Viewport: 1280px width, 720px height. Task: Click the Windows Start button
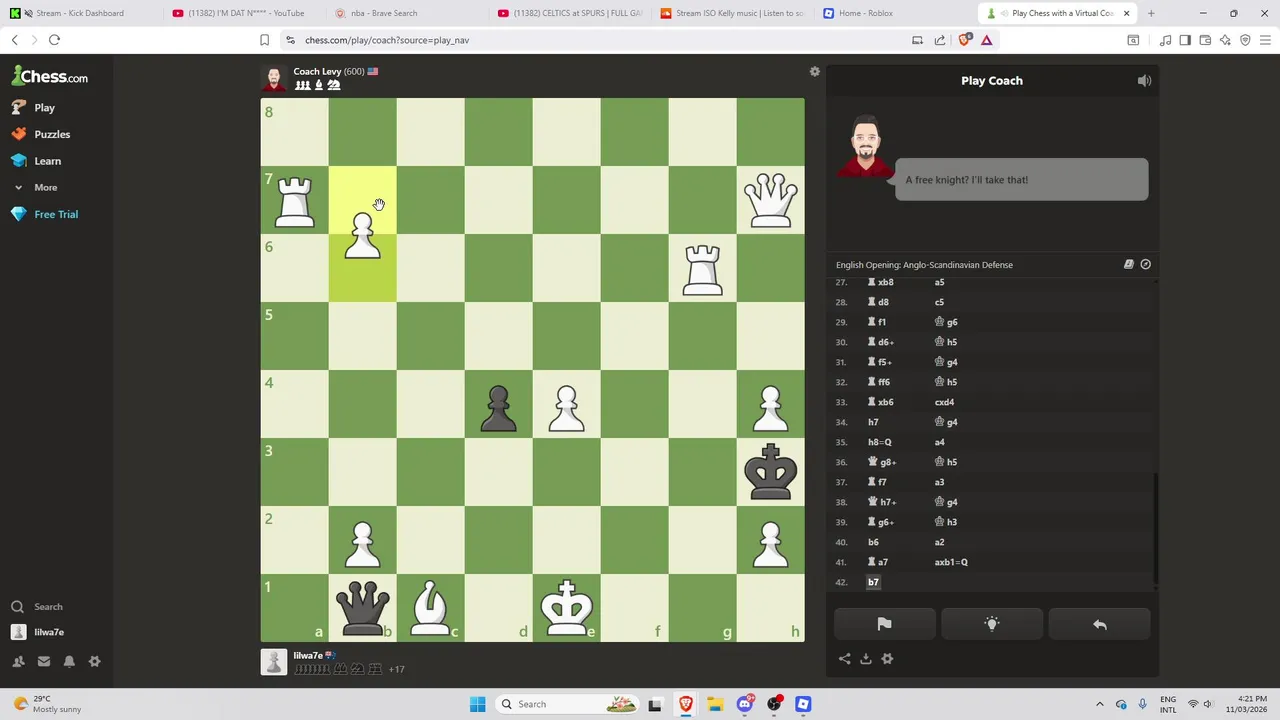pyautogui.click(x=478, y=704)
